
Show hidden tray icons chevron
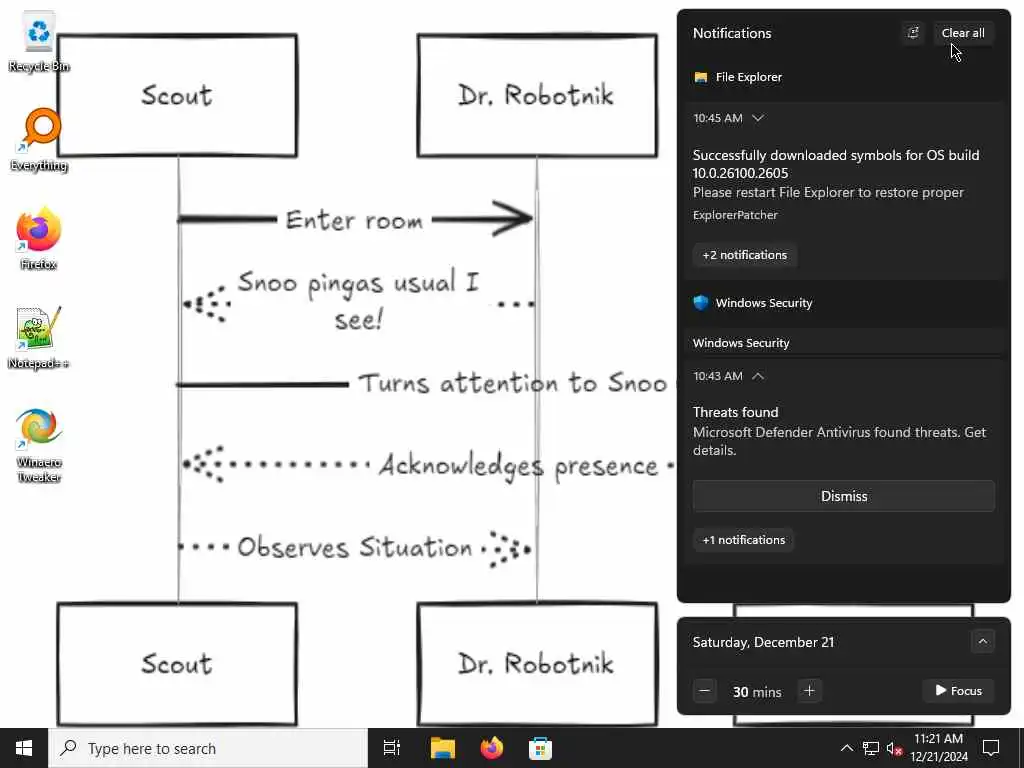[x=846, y=748]
